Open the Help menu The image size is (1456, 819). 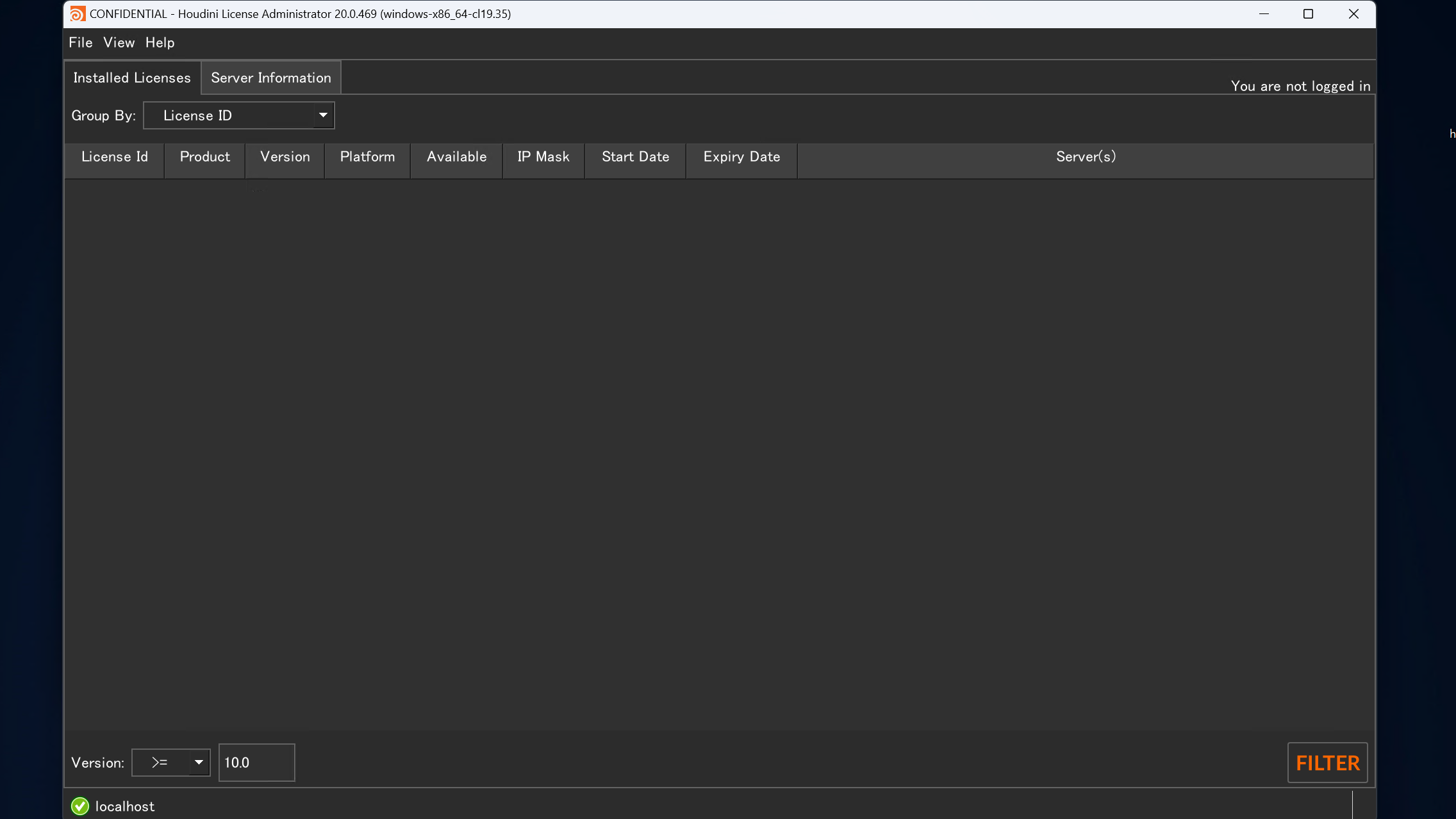(160, 42)
